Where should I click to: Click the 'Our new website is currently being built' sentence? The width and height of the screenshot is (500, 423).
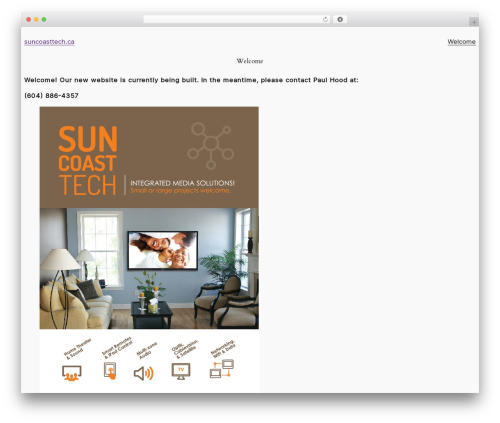click(x=129, y=80)
